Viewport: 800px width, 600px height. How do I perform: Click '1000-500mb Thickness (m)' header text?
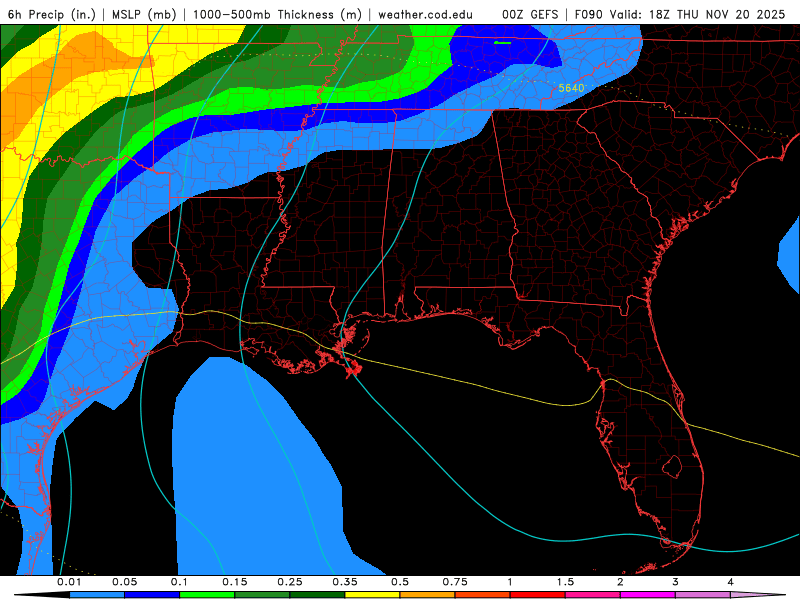[x=277, y=14]
